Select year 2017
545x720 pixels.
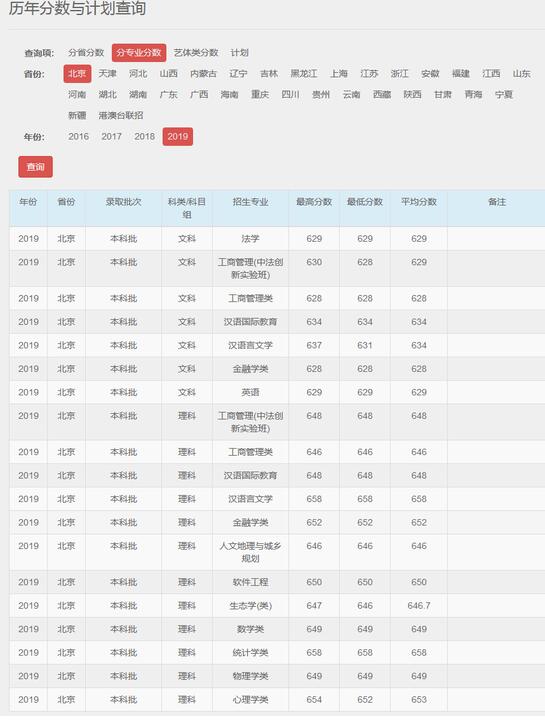click(112, 136)
